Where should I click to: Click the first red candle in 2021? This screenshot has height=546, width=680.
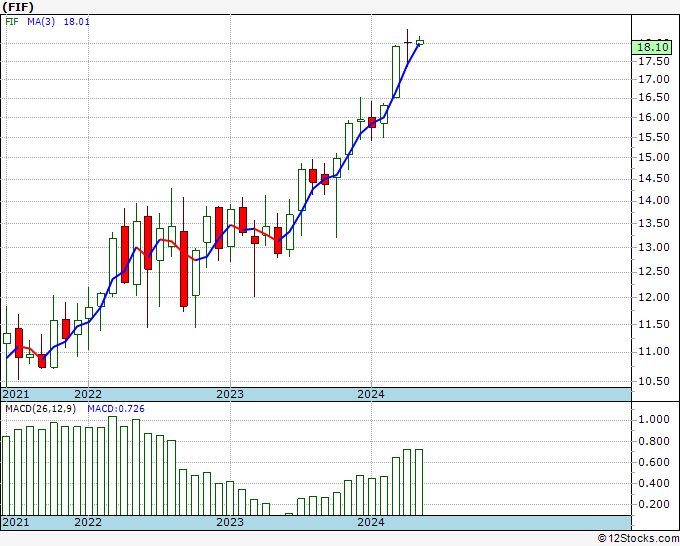(x=19, y=343)
